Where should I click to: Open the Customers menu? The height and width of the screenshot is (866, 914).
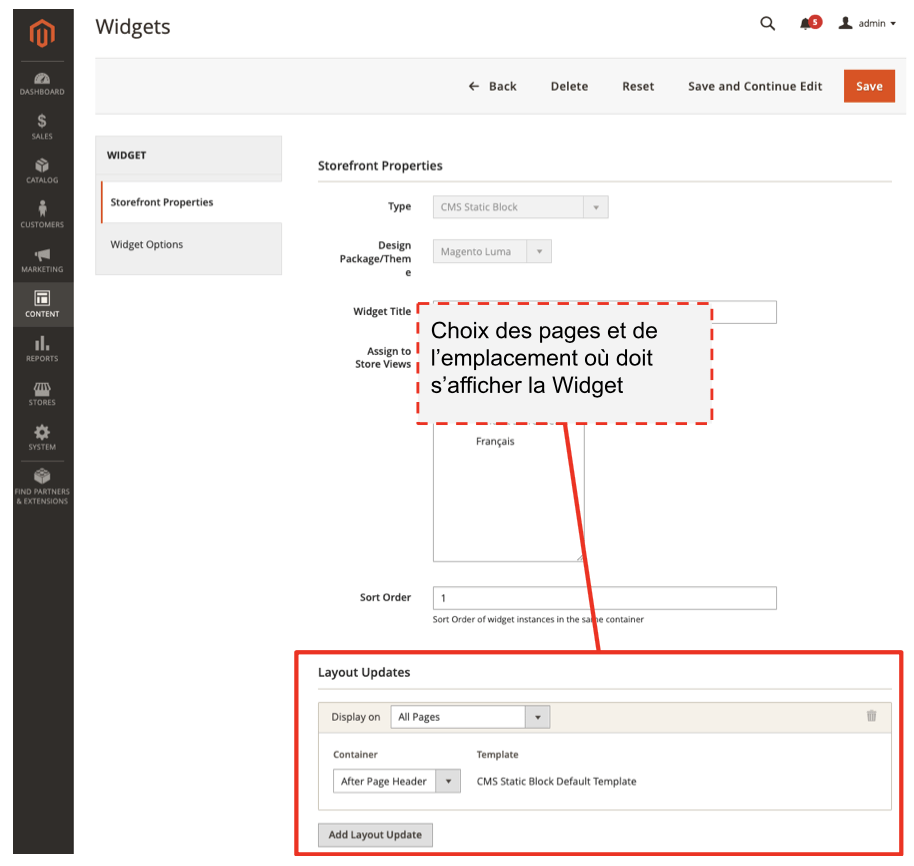coord(43,215)
